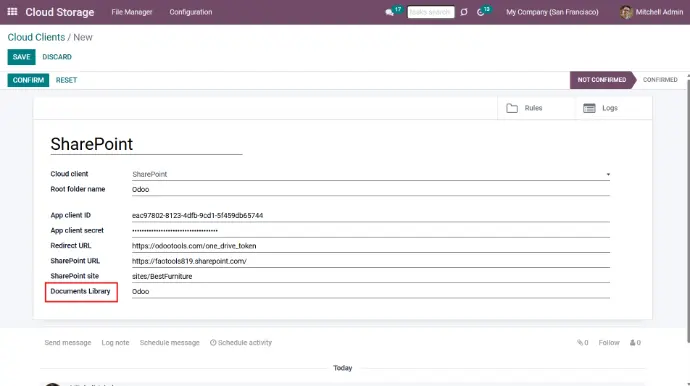The image size is (690, 386).
Task: Open the Logs smart button
Action: pyautogui.click(x=613, y=108)
